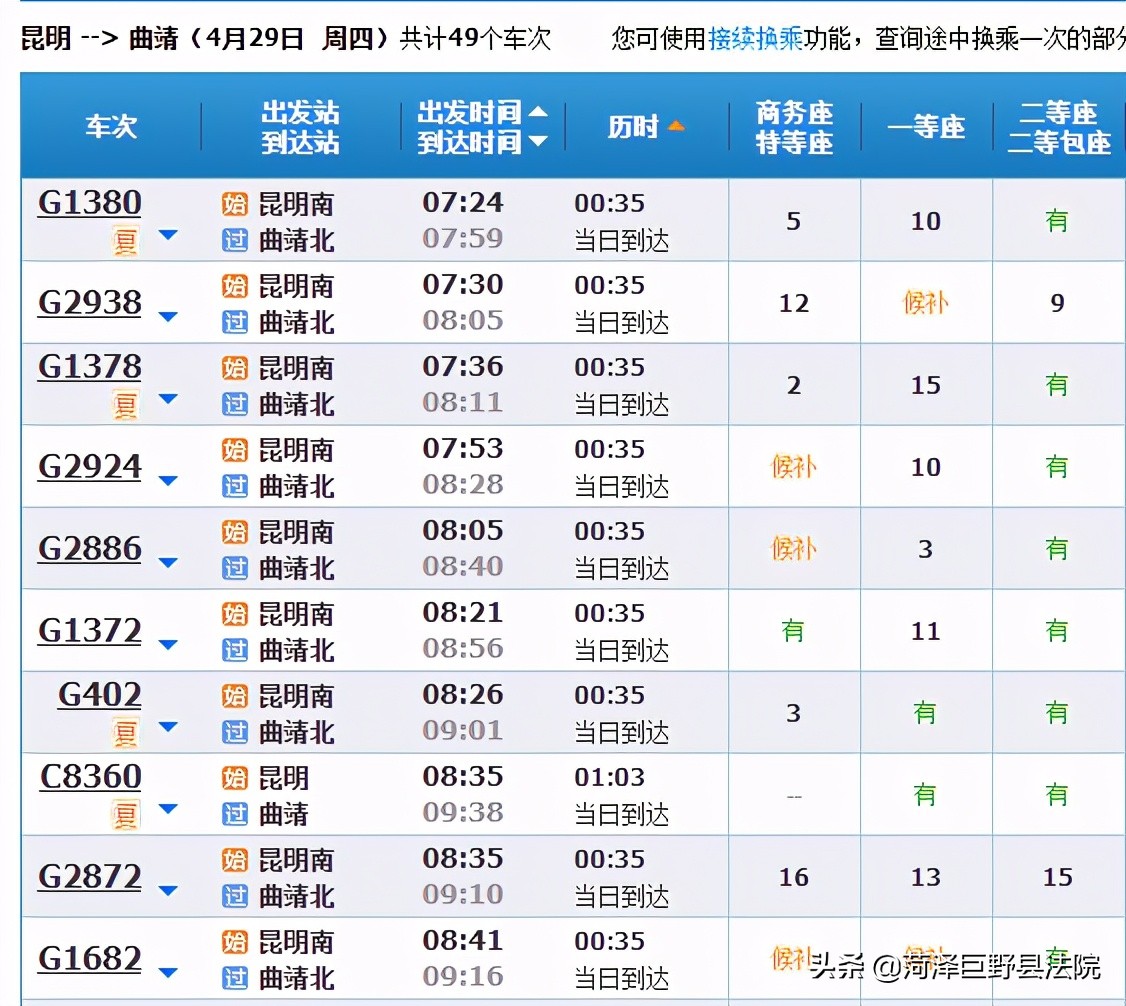Click the 始 icon beside 昆明南 for G1682
Viewport: 1126px width, 1006px height.
click(x=234, y=940)
